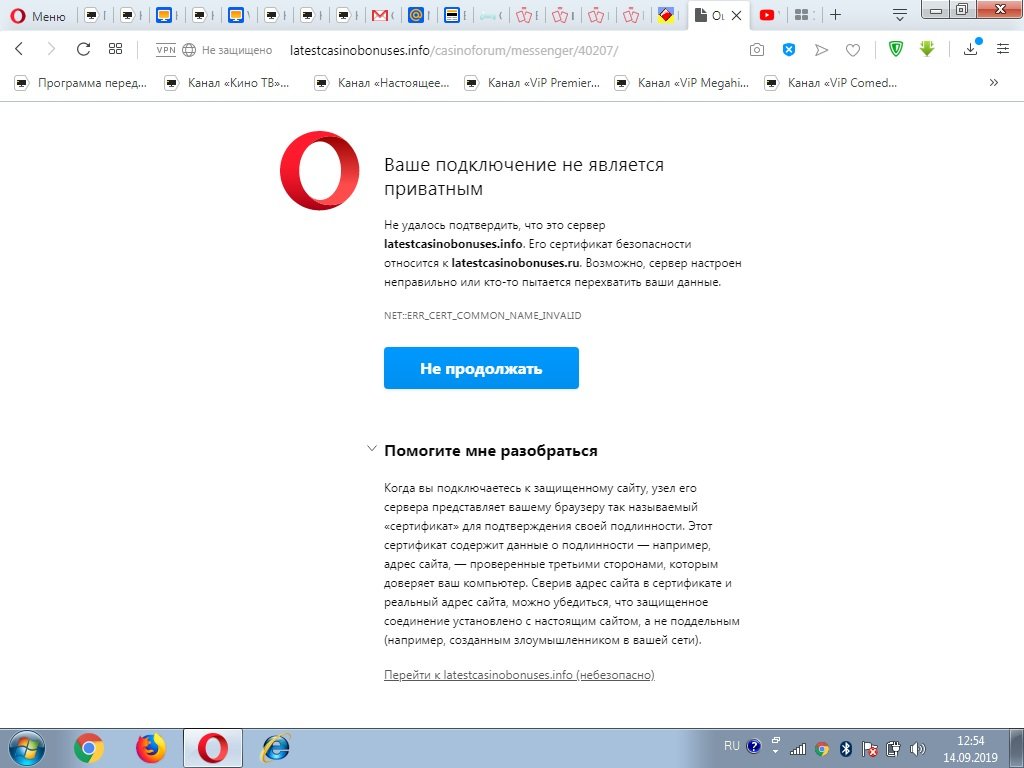Click the green shield extension icon
1024x768 pixels.
(x=896, y=50)
